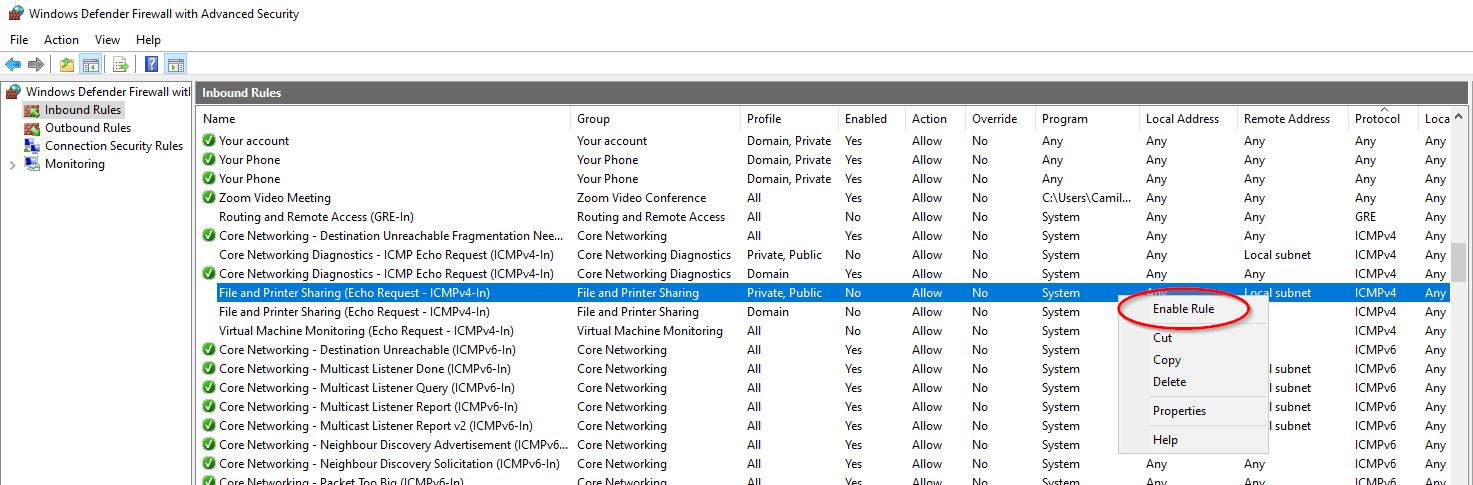Open the Help menu in menu bar

(x=148, y=40)
